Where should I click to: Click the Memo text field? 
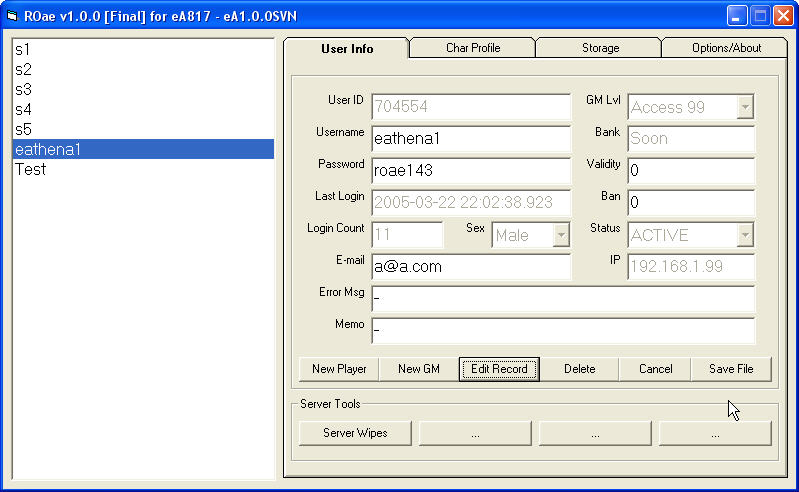[x=562, y=330]
